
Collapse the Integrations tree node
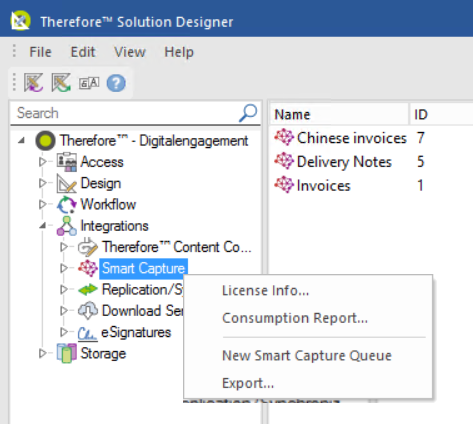(42, 226)
